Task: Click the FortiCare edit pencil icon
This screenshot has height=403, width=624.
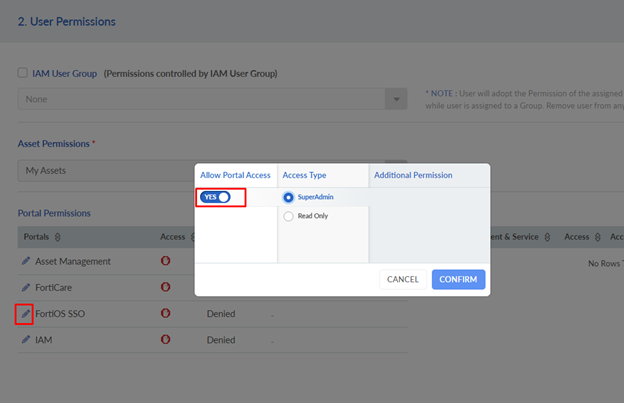Action: 26,288
